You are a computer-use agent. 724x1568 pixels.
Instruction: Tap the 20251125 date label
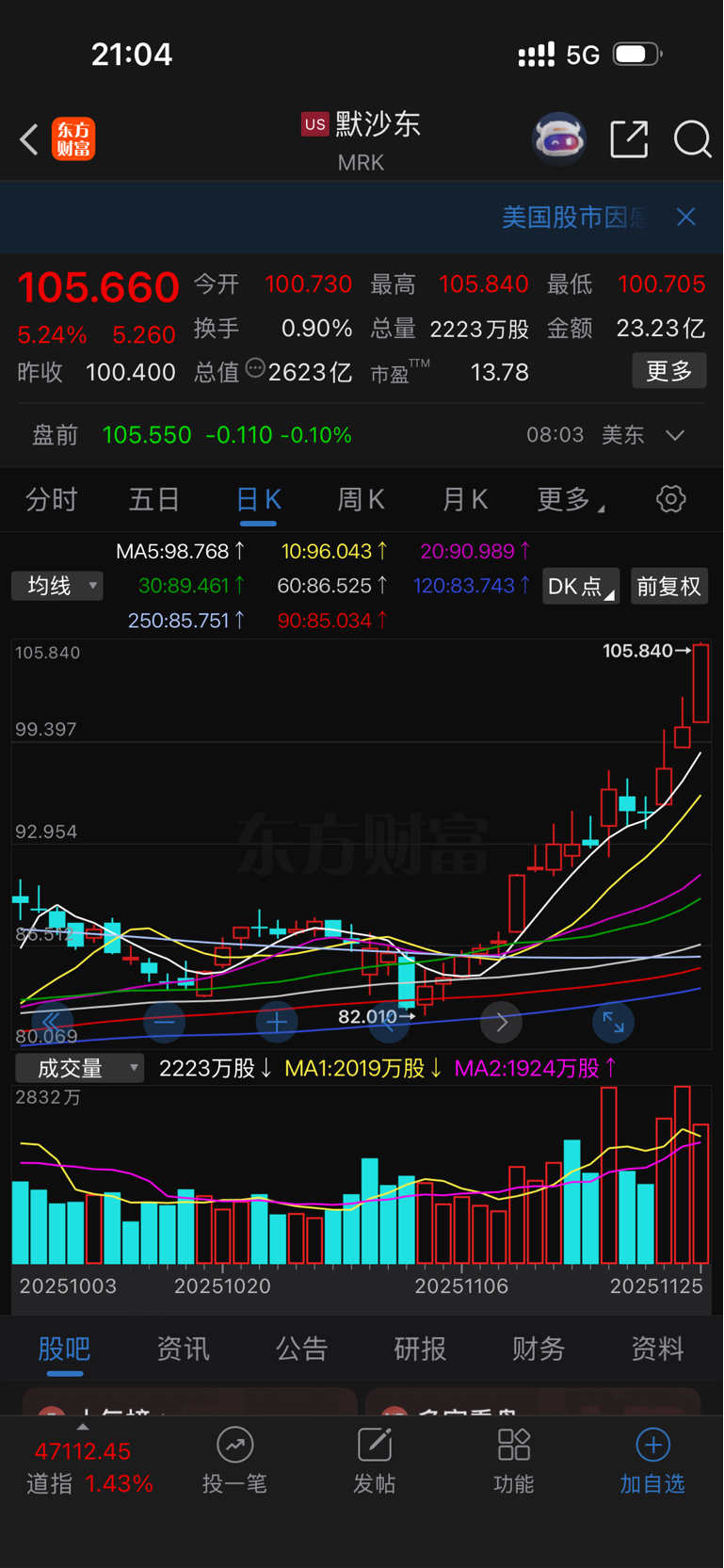coord(656,1286)
